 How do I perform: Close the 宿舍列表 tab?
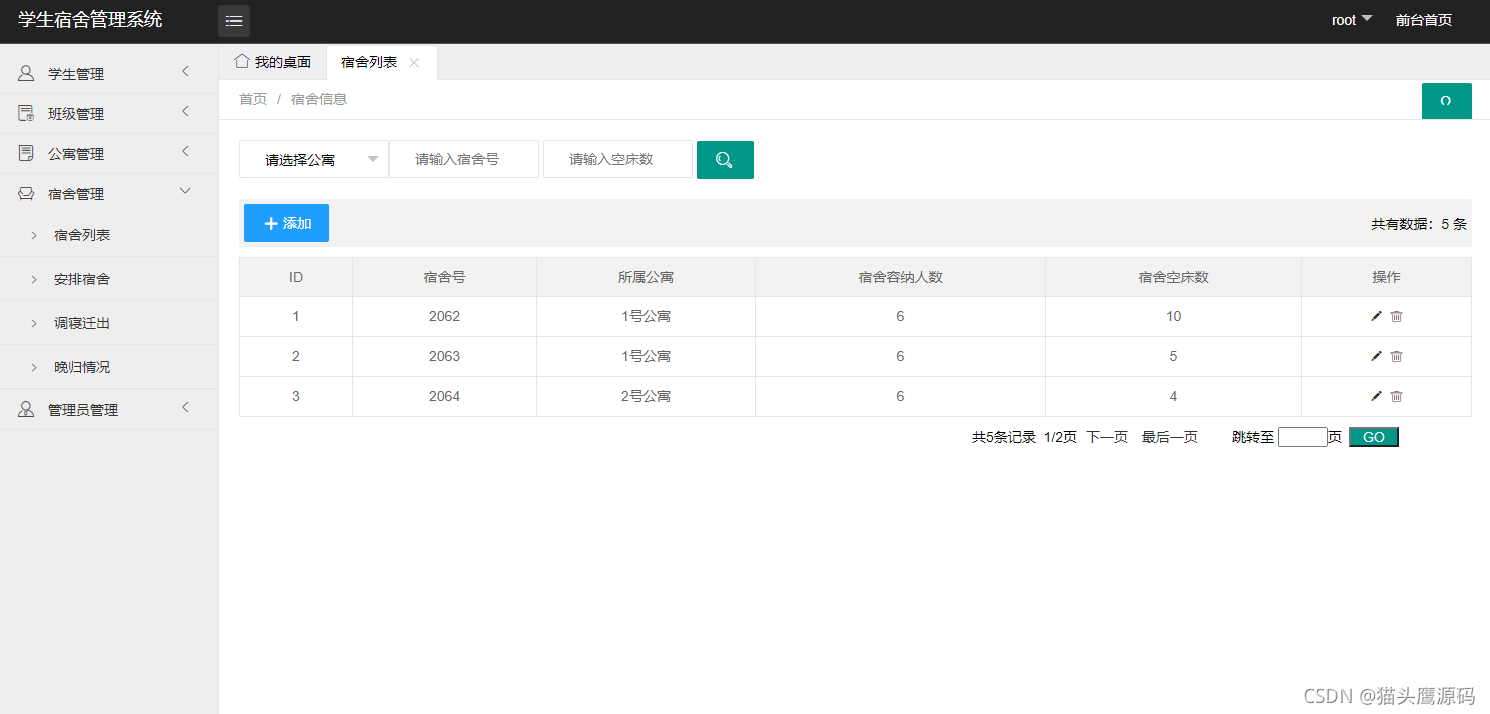(x=414, y=62)
